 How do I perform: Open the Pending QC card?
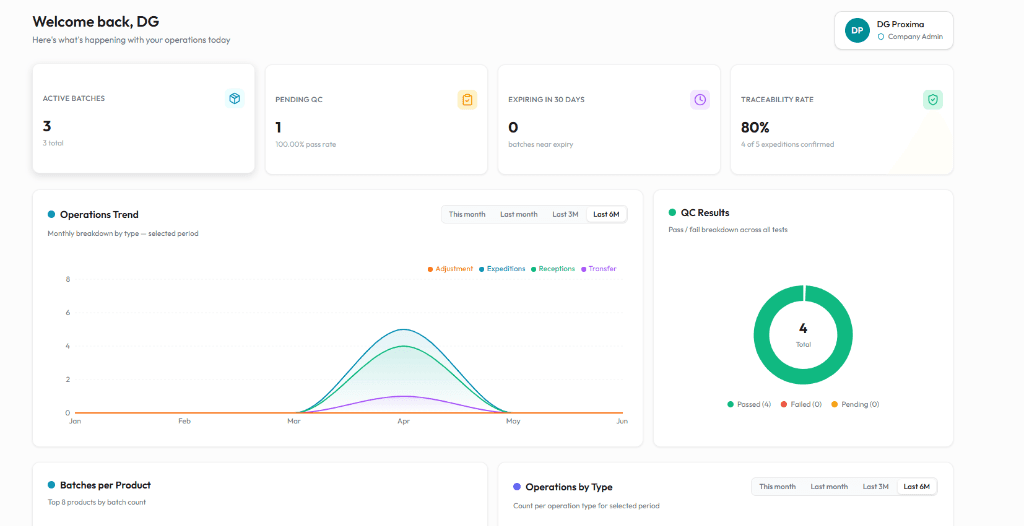coord(376,119)
